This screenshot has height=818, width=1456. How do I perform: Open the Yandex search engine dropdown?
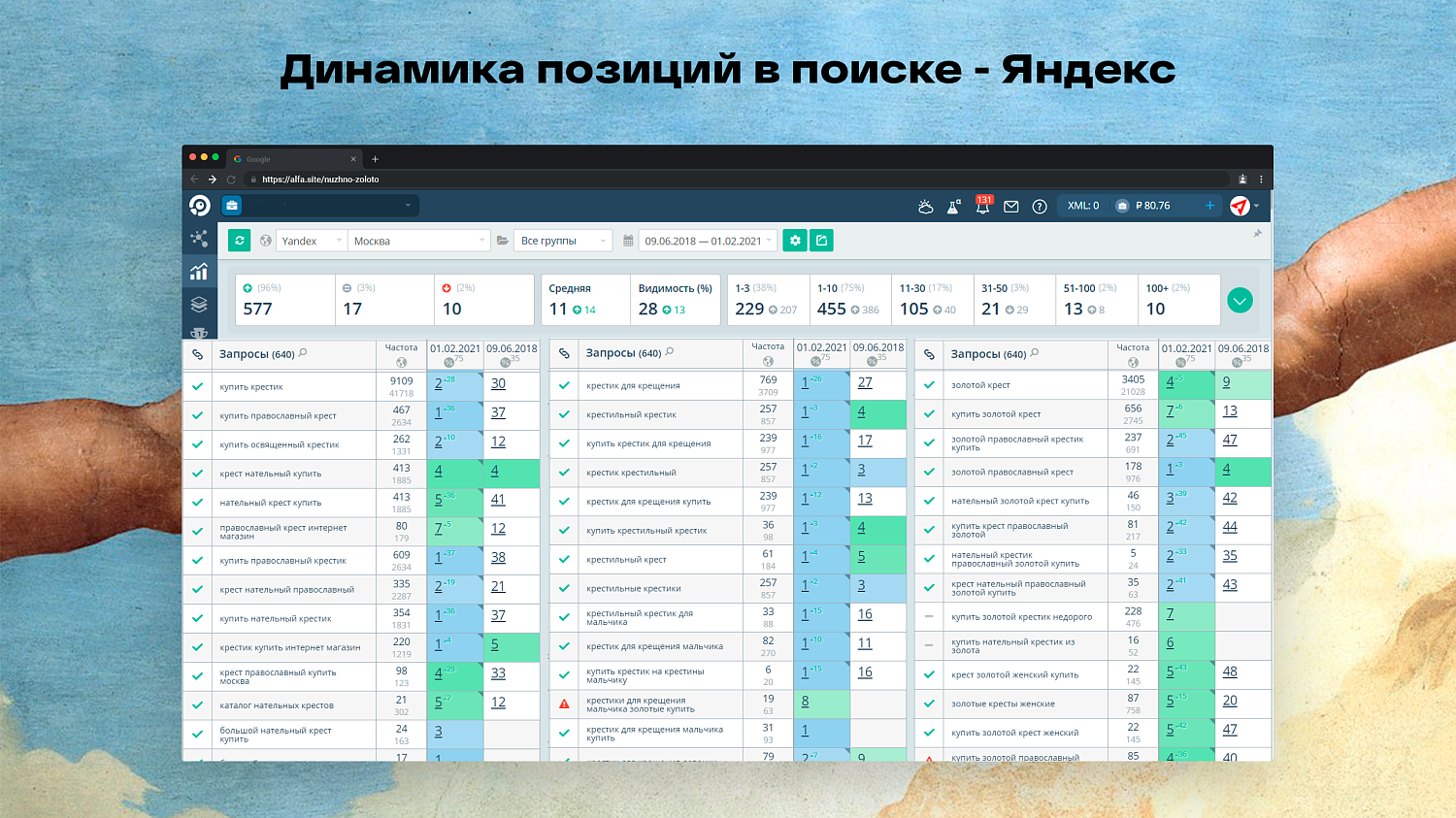click(x=309, y=240)
